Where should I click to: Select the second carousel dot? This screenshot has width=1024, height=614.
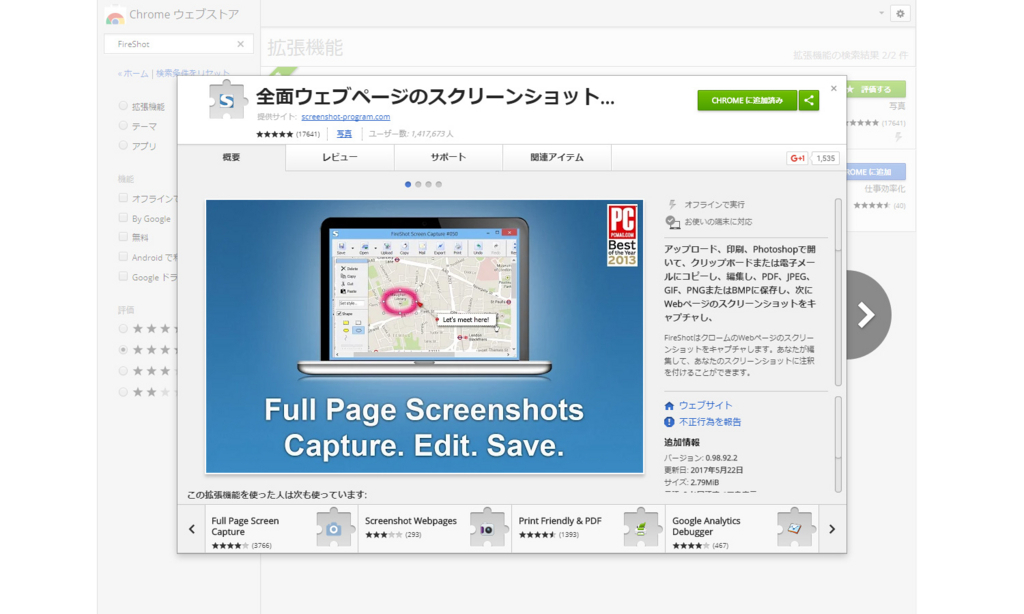point(418,184)
